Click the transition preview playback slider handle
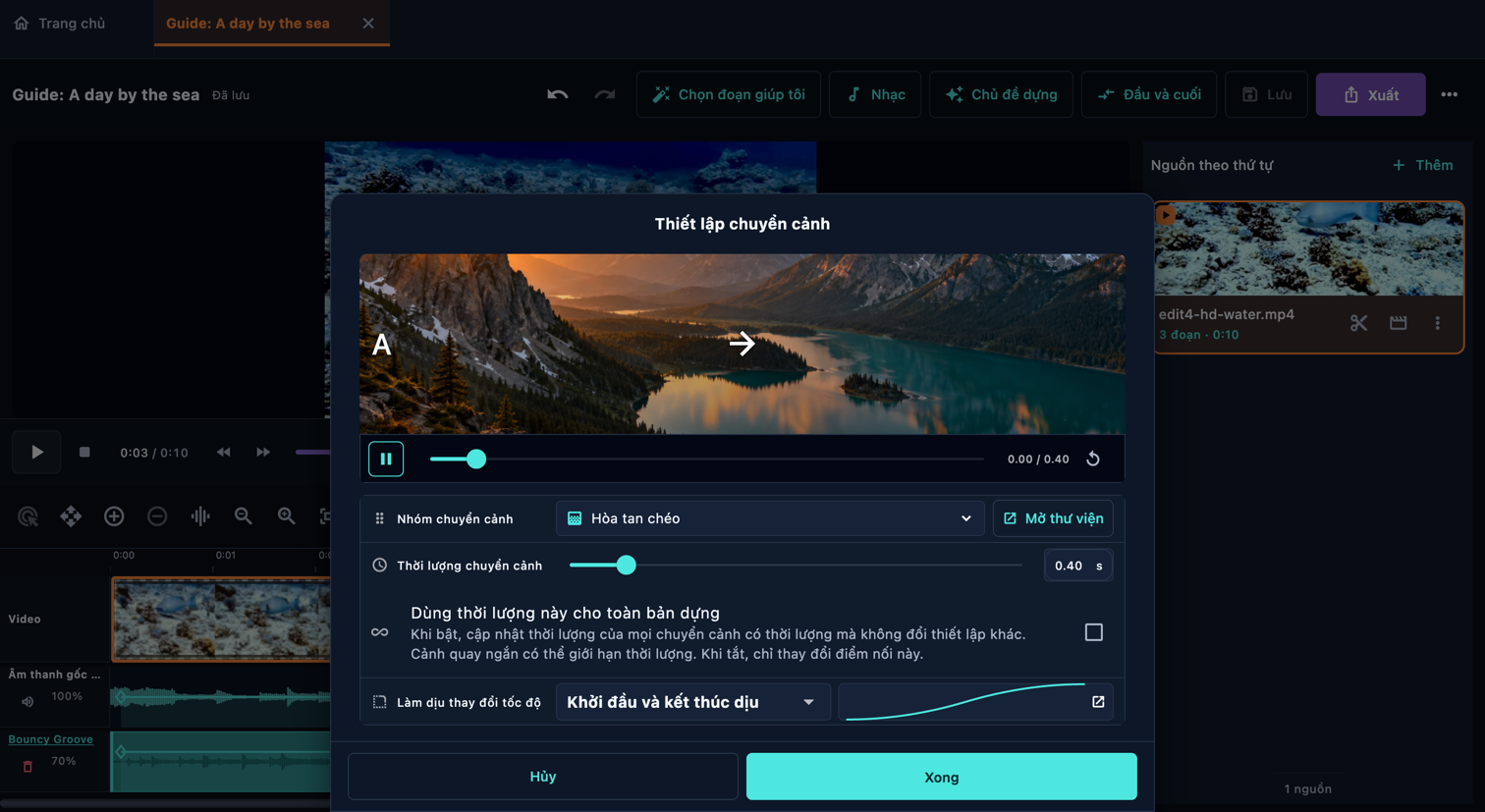Image resolution: width=1485 pixels, height=812 pixels. (x=476, y=459)
